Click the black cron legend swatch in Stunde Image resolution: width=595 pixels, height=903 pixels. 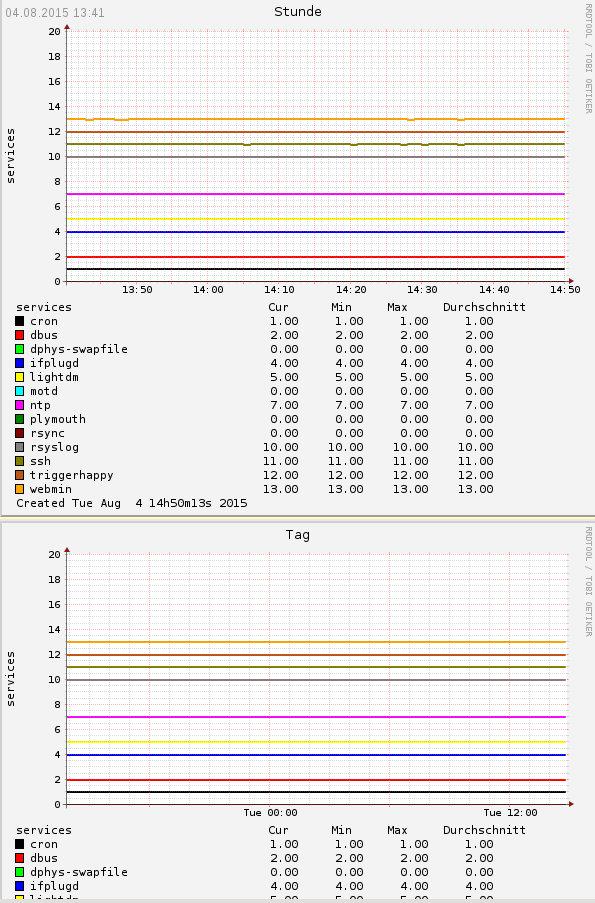click(x=20, y=321)
